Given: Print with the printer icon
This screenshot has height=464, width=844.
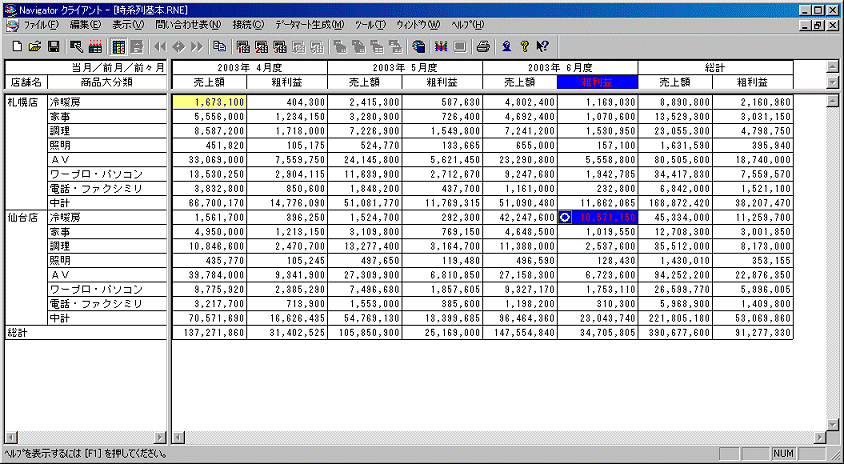Looking at the screenshot, I should pos(483,47).
